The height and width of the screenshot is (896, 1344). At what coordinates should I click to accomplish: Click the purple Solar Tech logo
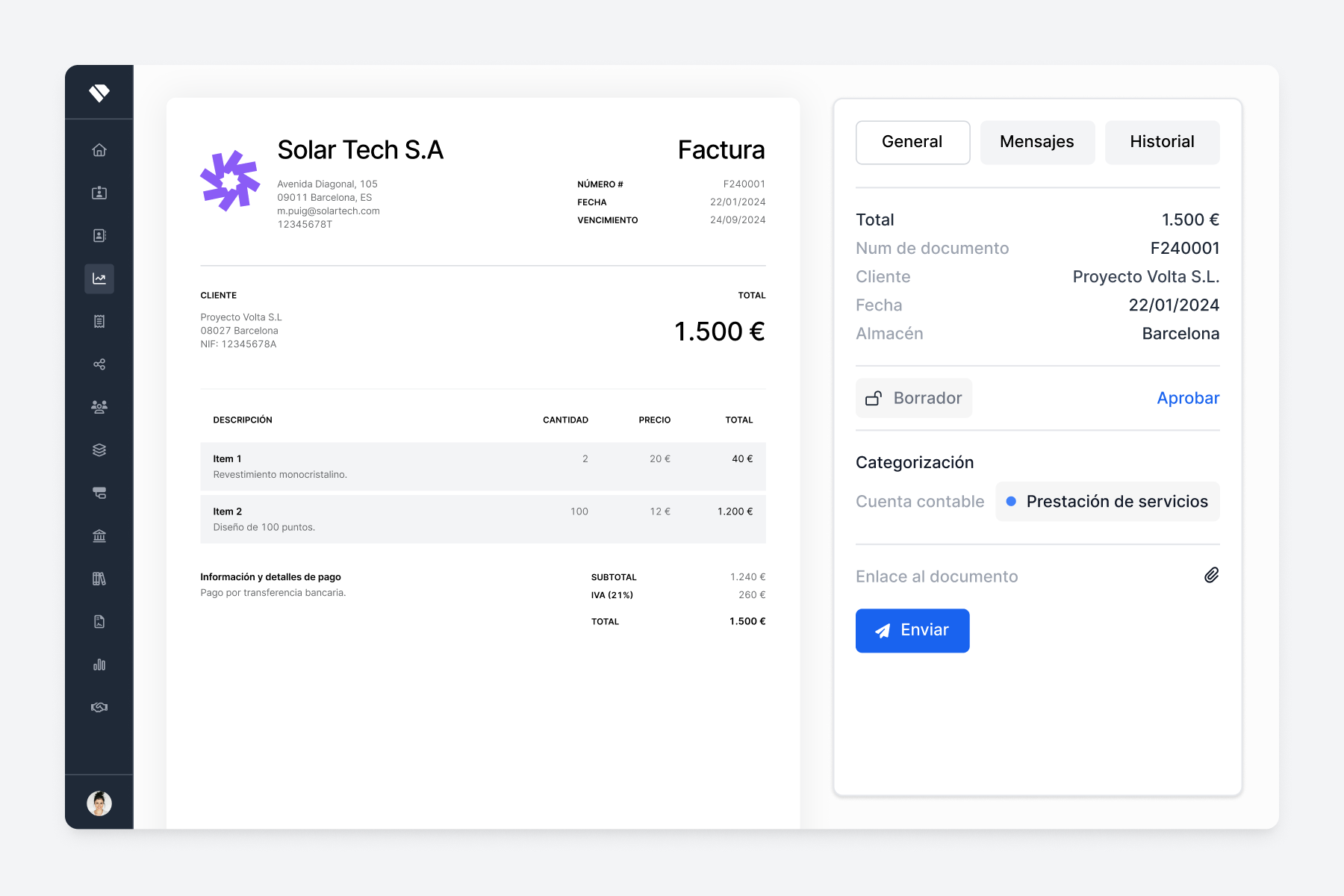[x=230, y=181]
